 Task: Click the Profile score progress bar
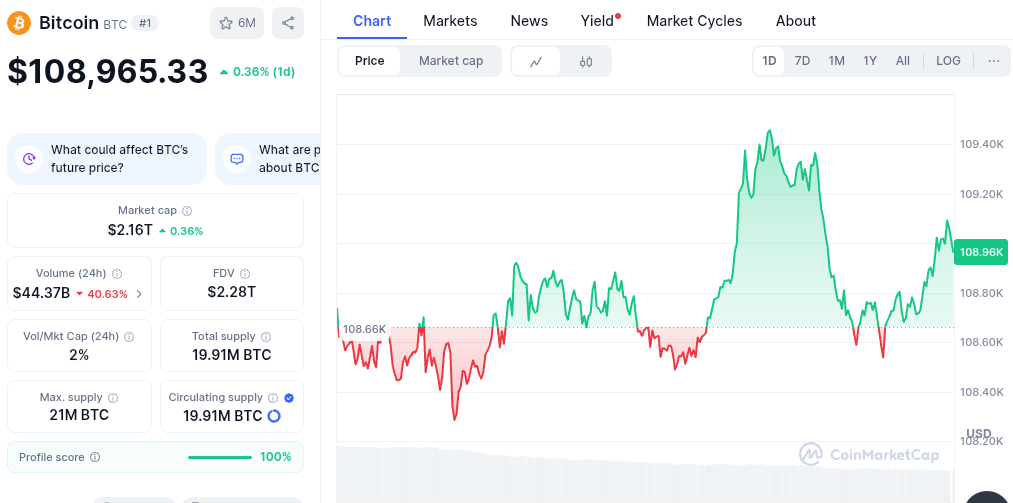click(x=220, y=457)
